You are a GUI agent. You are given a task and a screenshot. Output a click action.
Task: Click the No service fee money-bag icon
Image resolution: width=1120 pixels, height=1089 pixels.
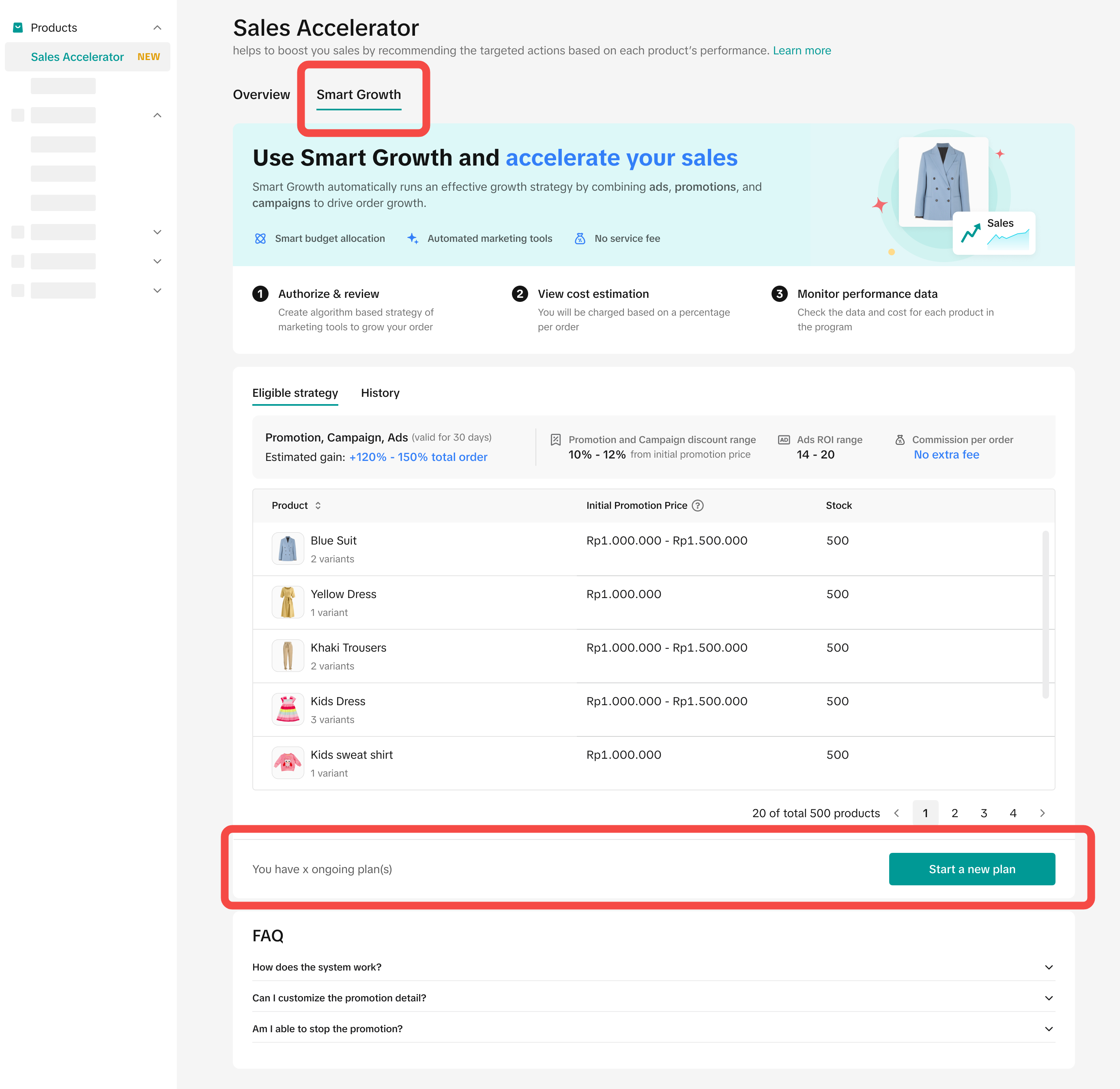(580, 239)
